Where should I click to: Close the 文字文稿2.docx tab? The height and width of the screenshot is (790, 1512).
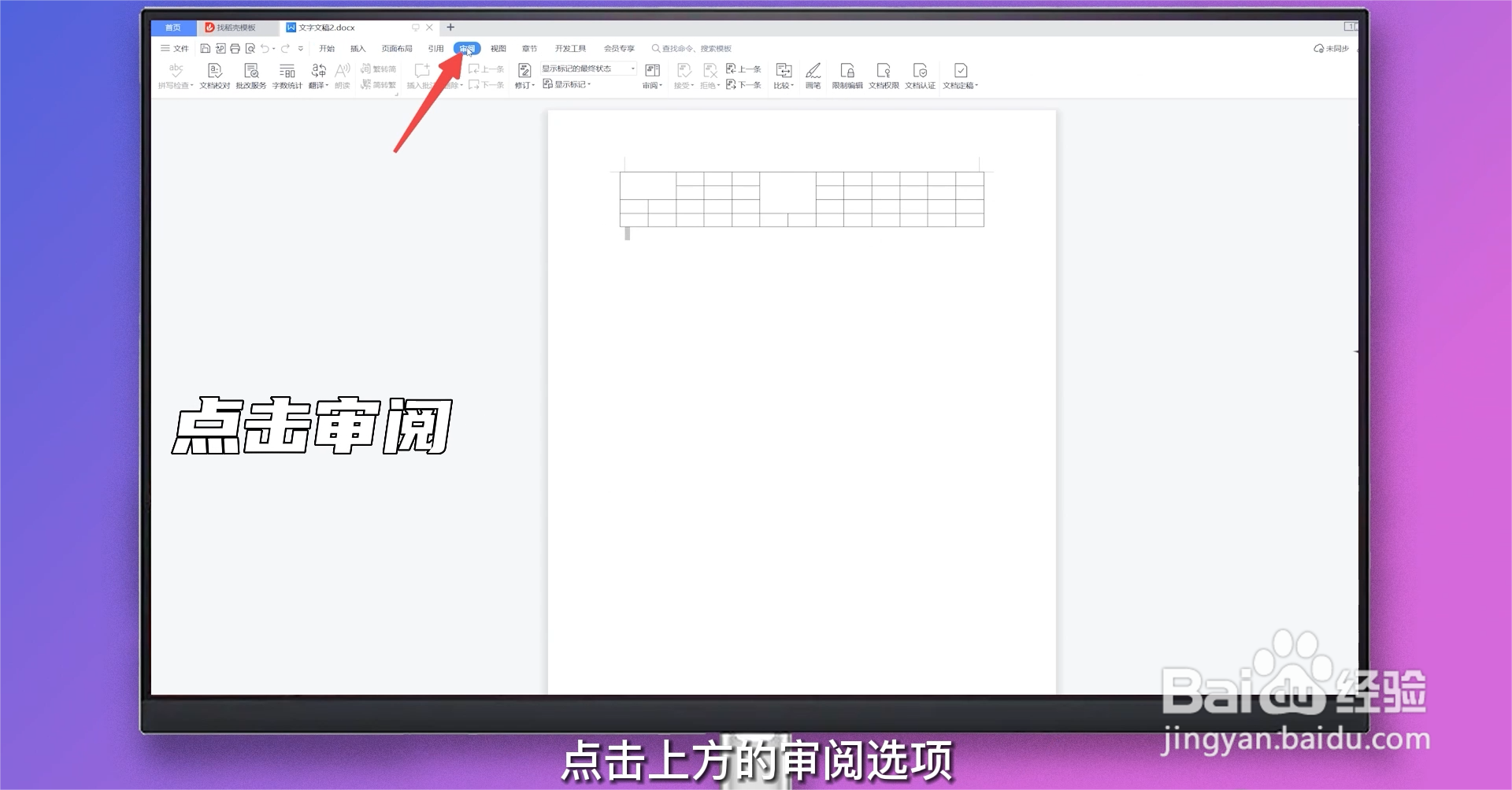[429, 28]
